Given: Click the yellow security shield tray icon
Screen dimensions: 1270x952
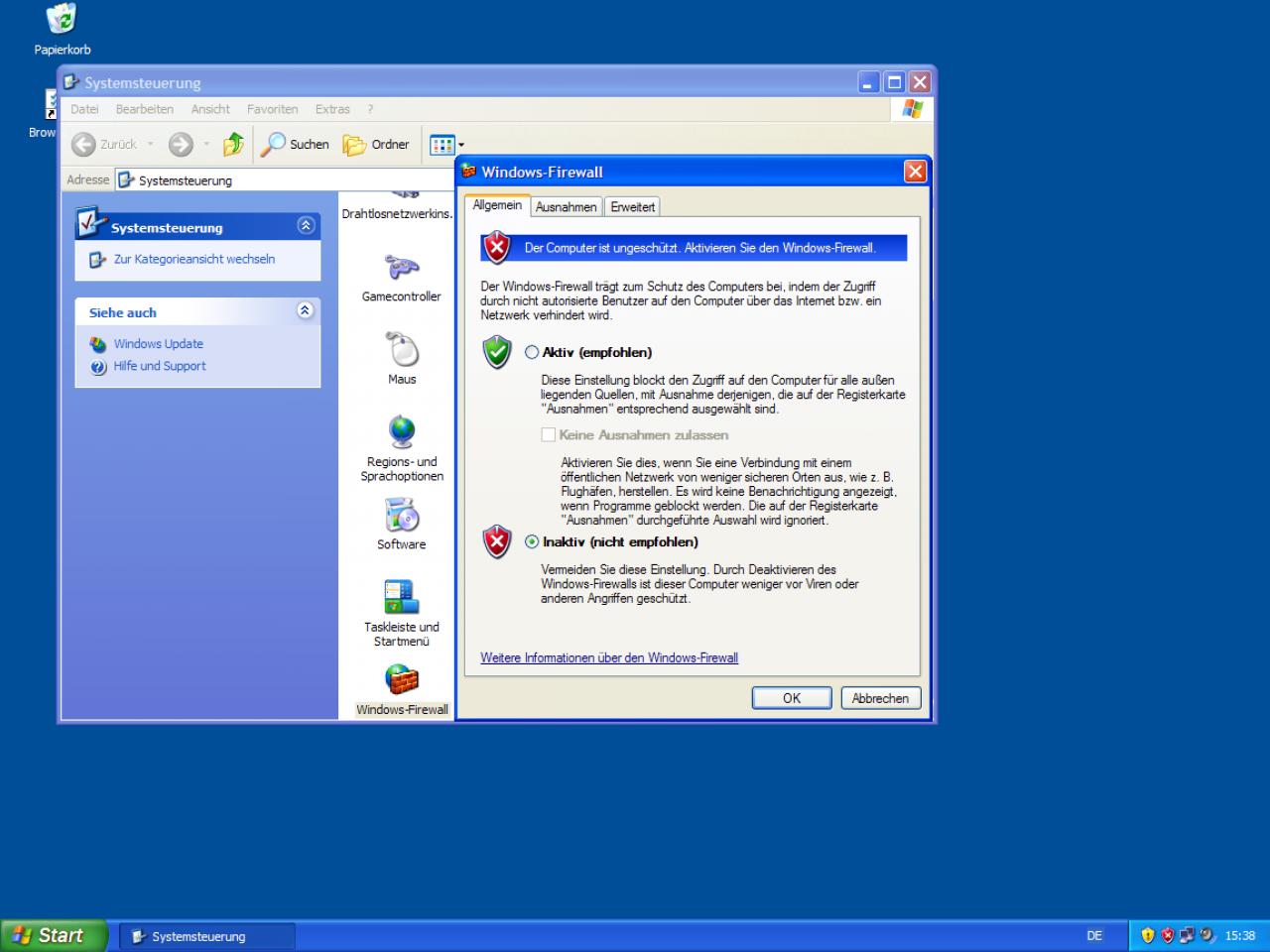Looking at the screenshot, I should 1148,935.
